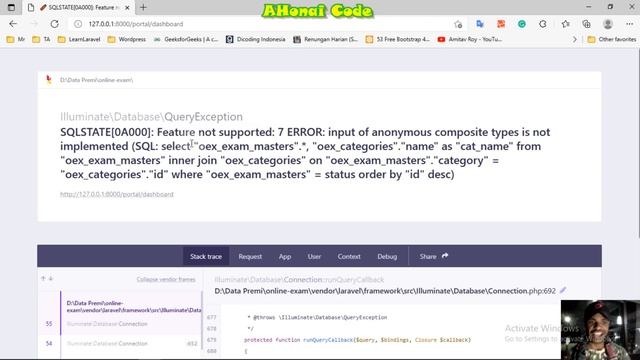The width and height of the screenshot is (640, 360).
Task: Open Connection.php in editor via pencil icon
Action: 563,290
